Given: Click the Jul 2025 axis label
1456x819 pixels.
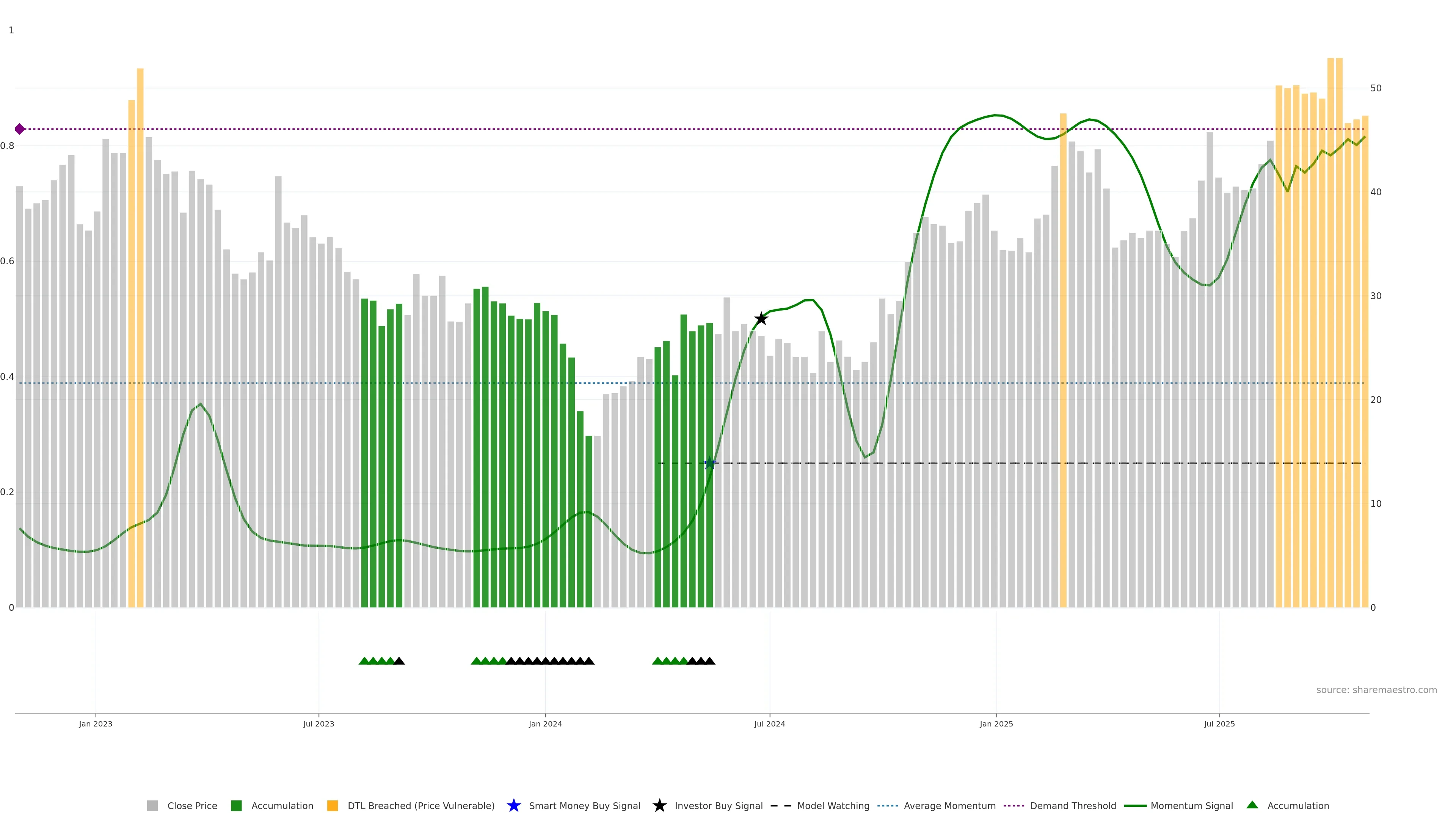Looking at the screenshot, I should pos(1219,723).
